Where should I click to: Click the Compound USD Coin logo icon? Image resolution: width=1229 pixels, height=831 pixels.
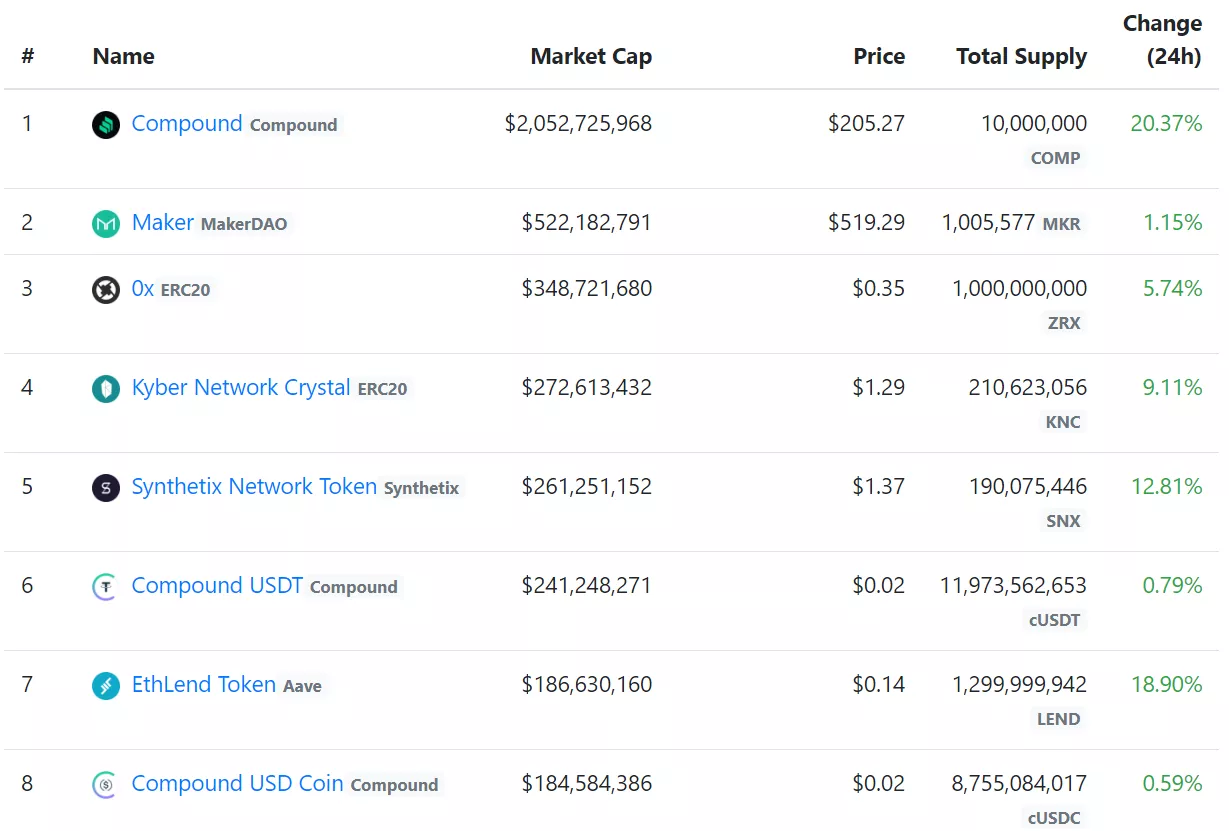(x=106, y=785)
